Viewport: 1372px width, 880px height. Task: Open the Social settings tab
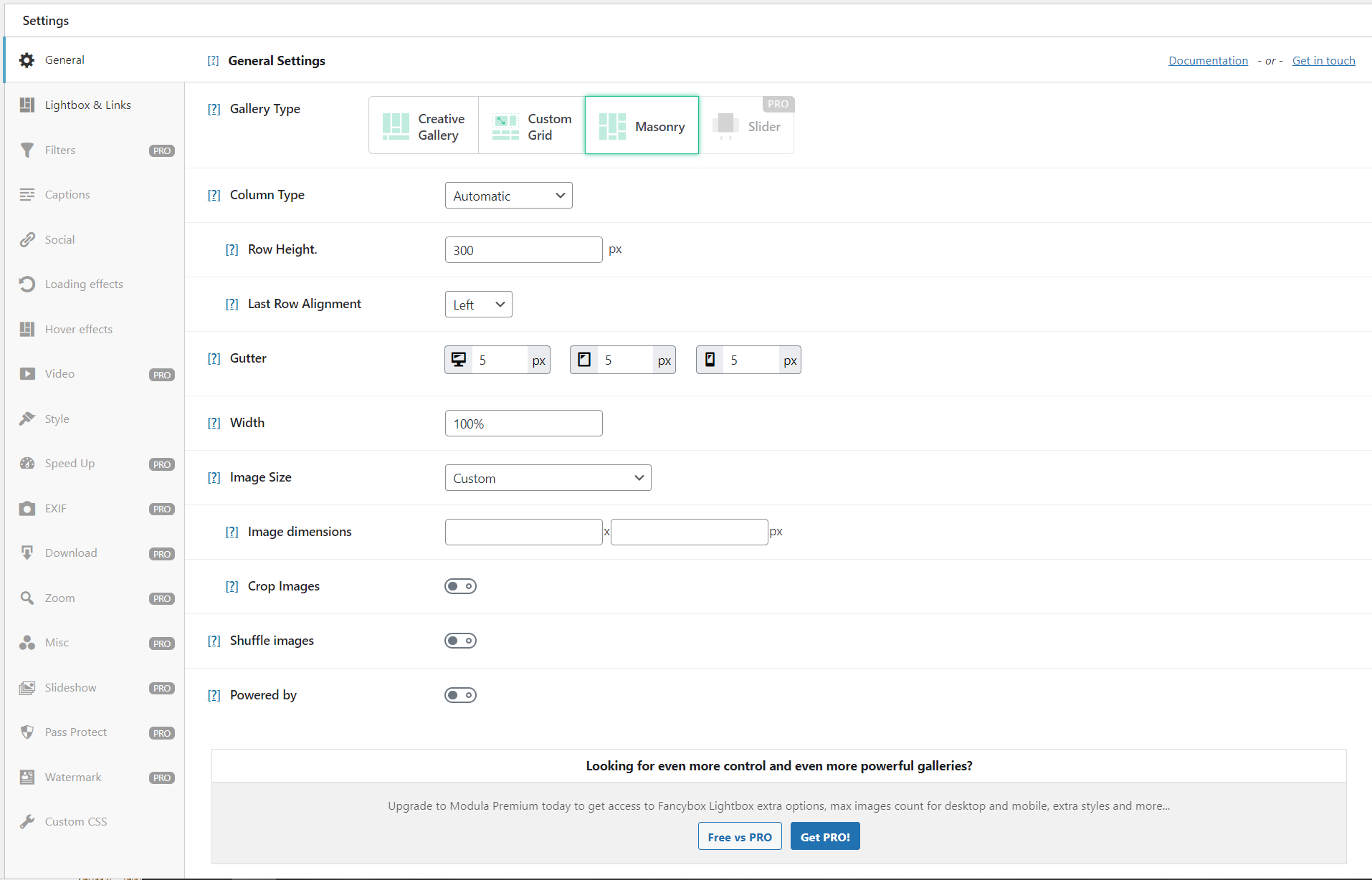click(94, 239)
